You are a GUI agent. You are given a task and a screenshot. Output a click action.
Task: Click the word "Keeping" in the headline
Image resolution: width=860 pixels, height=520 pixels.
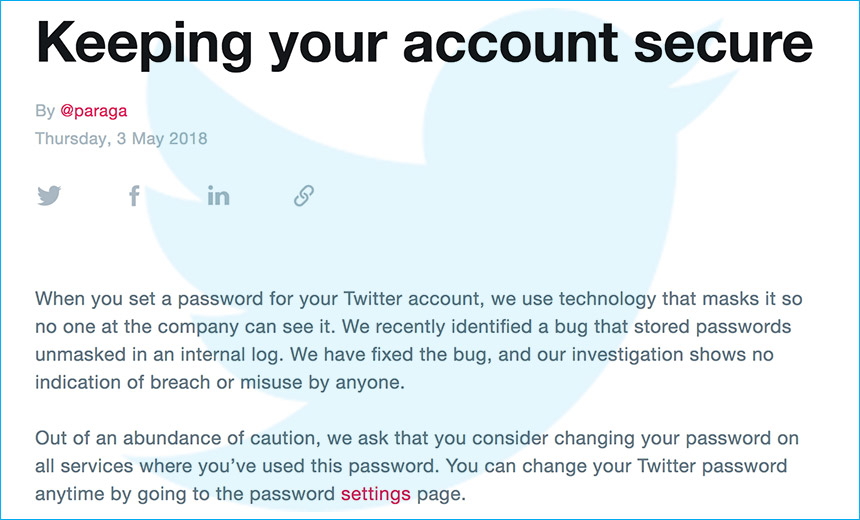coord(144,44)
